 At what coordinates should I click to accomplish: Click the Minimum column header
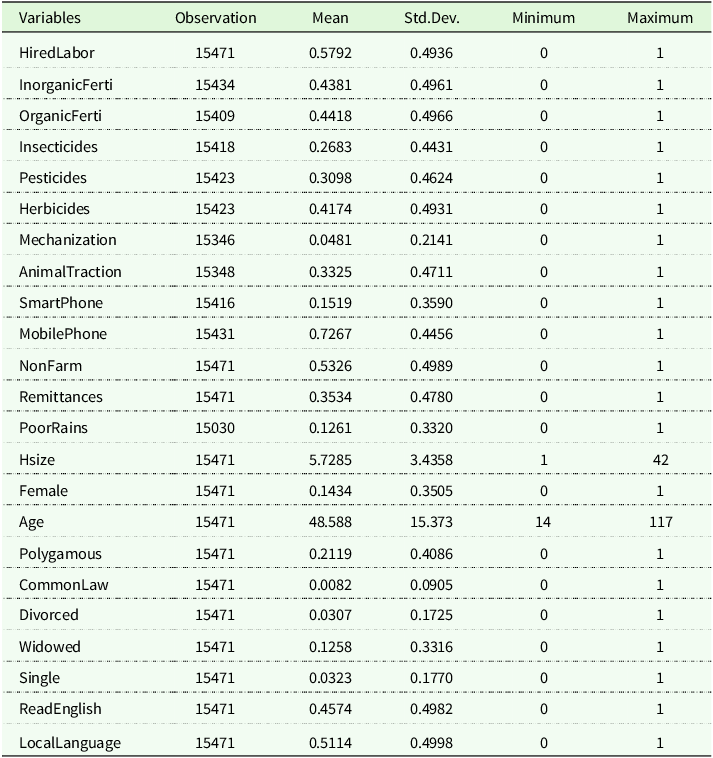pos(543,18)
